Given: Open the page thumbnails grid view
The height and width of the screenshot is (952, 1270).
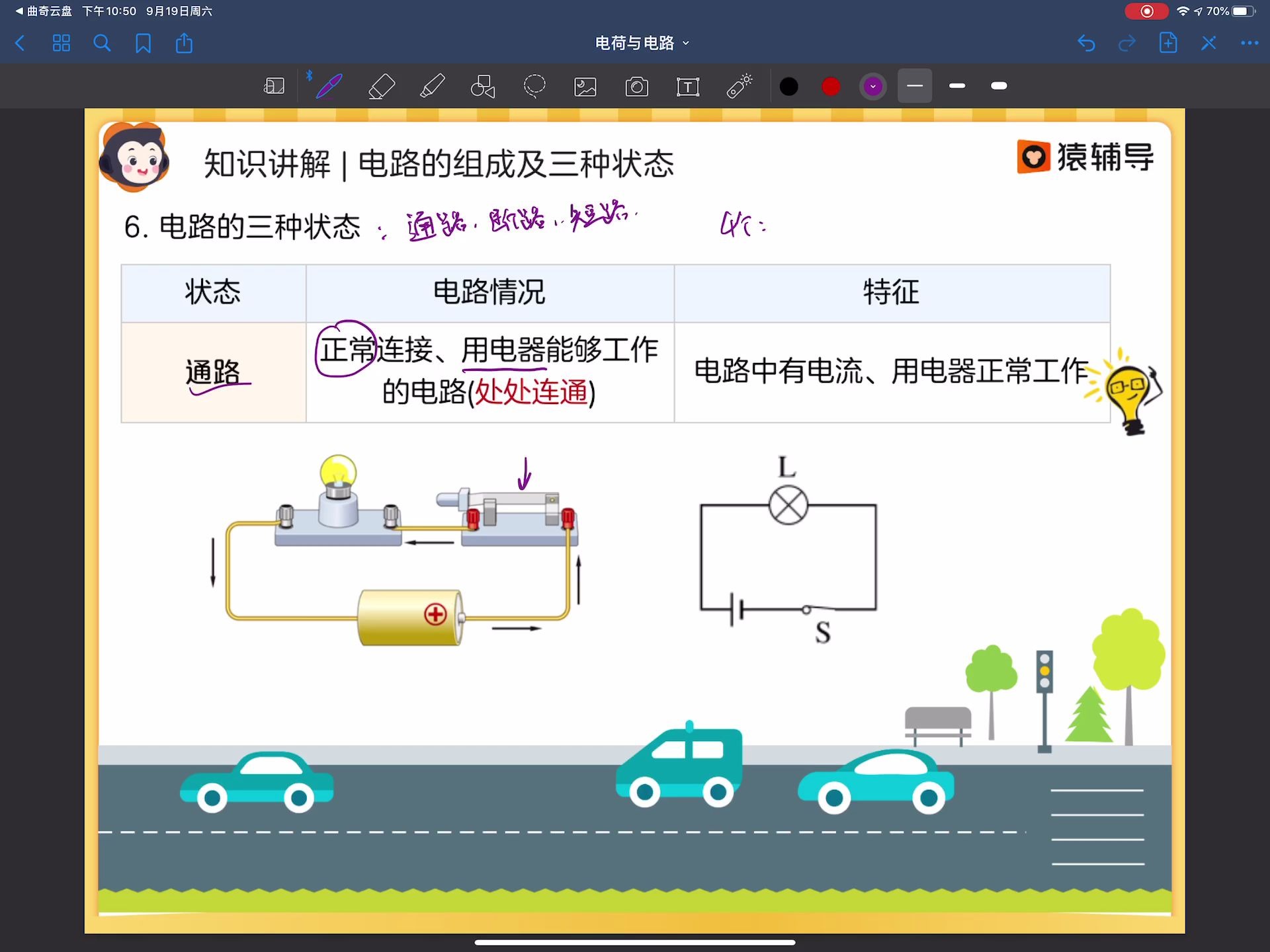Looking at the screenshot, I should [x=61, y=43].
